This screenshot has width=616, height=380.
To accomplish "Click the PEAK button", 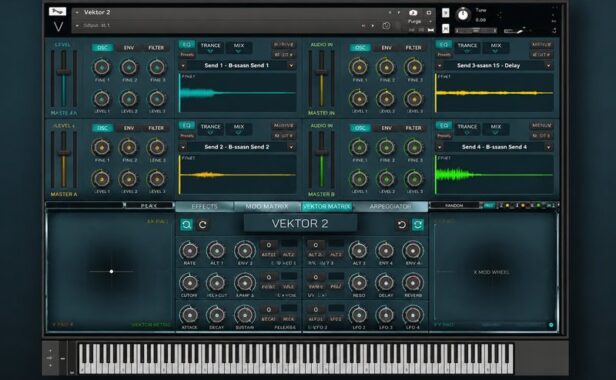I will coord(148,206).
